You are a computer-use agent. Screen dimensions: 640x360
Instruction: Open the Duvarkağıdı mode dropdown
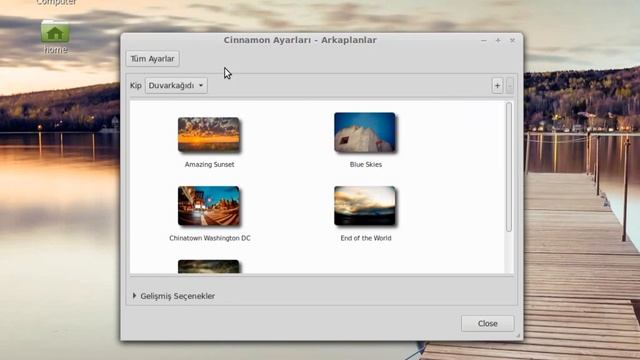[x=176, y=85]
